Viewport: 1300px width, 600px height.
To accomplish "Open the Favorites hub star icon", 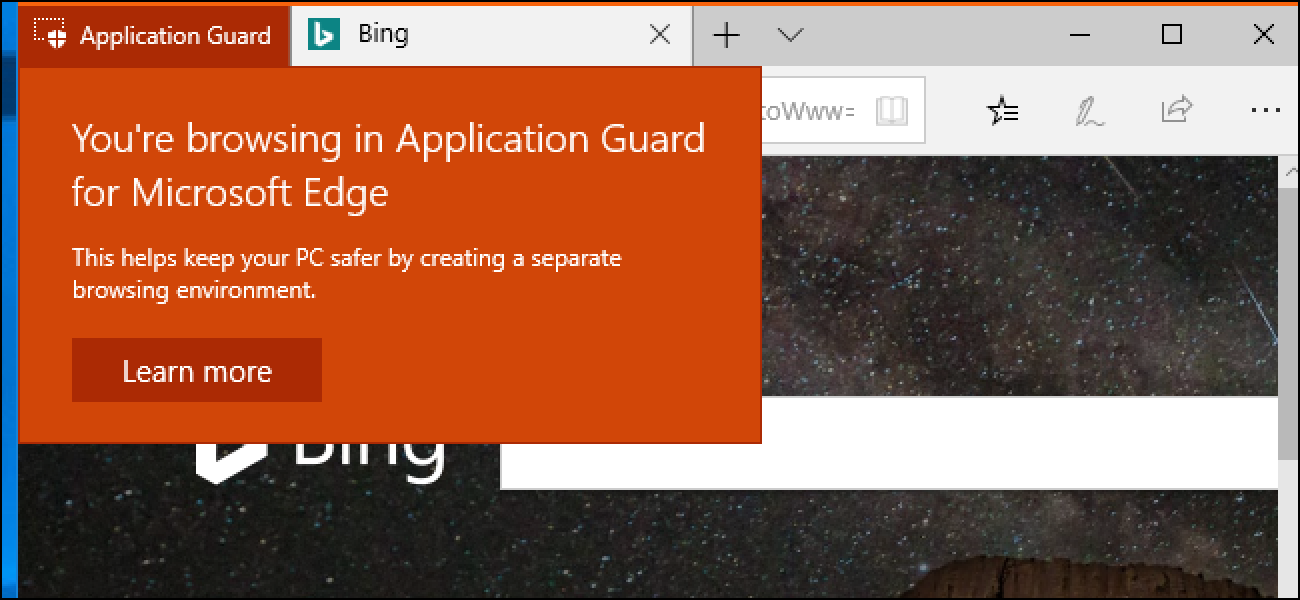I will click(1003, 111).
